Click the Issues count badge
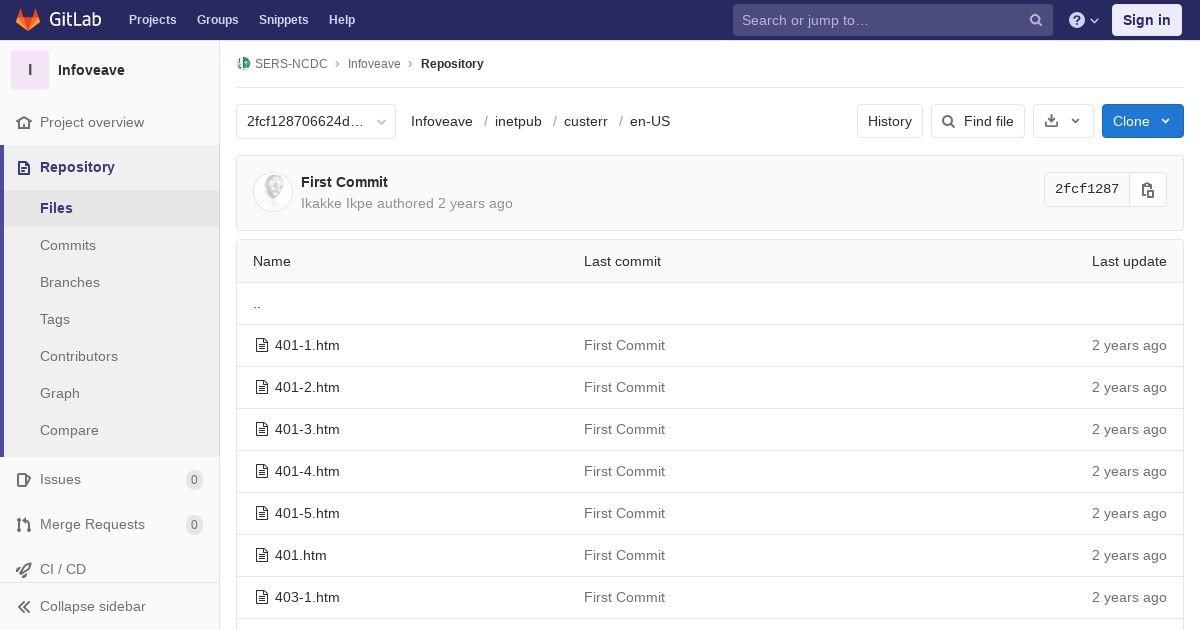Image resolution: width=1200 pixels, height=630 pixels. tap(194, 480)
